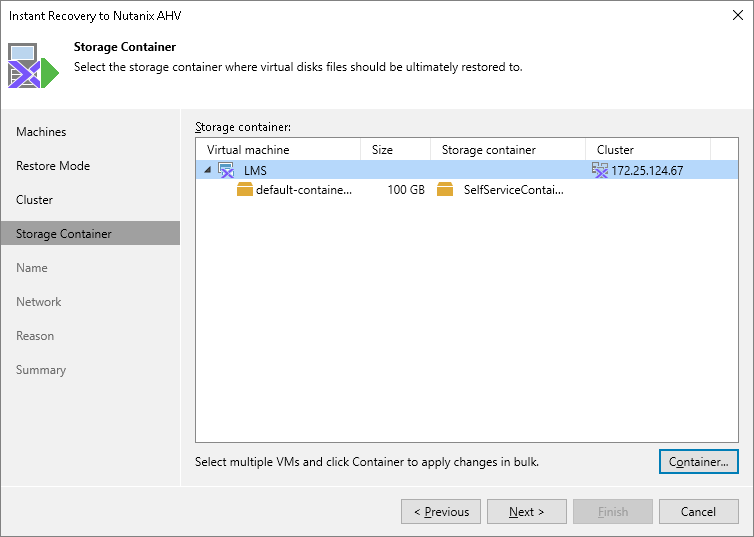The width and height of the screenshot is (754, 537).
Task: Click the Storage container column header
Action: click(x=507, y=150)
